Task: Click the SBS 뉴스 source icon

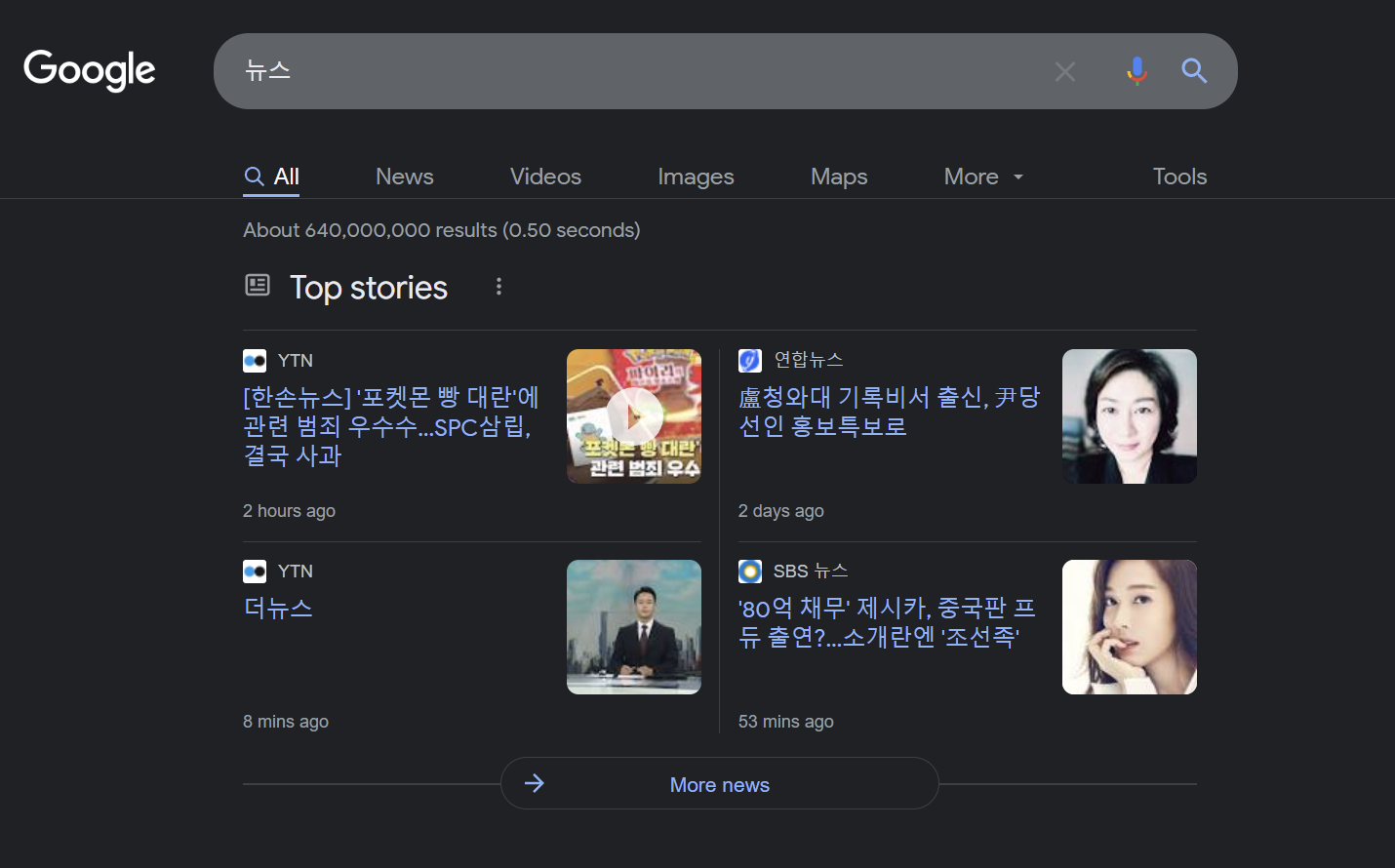Action: coord(750,572)
